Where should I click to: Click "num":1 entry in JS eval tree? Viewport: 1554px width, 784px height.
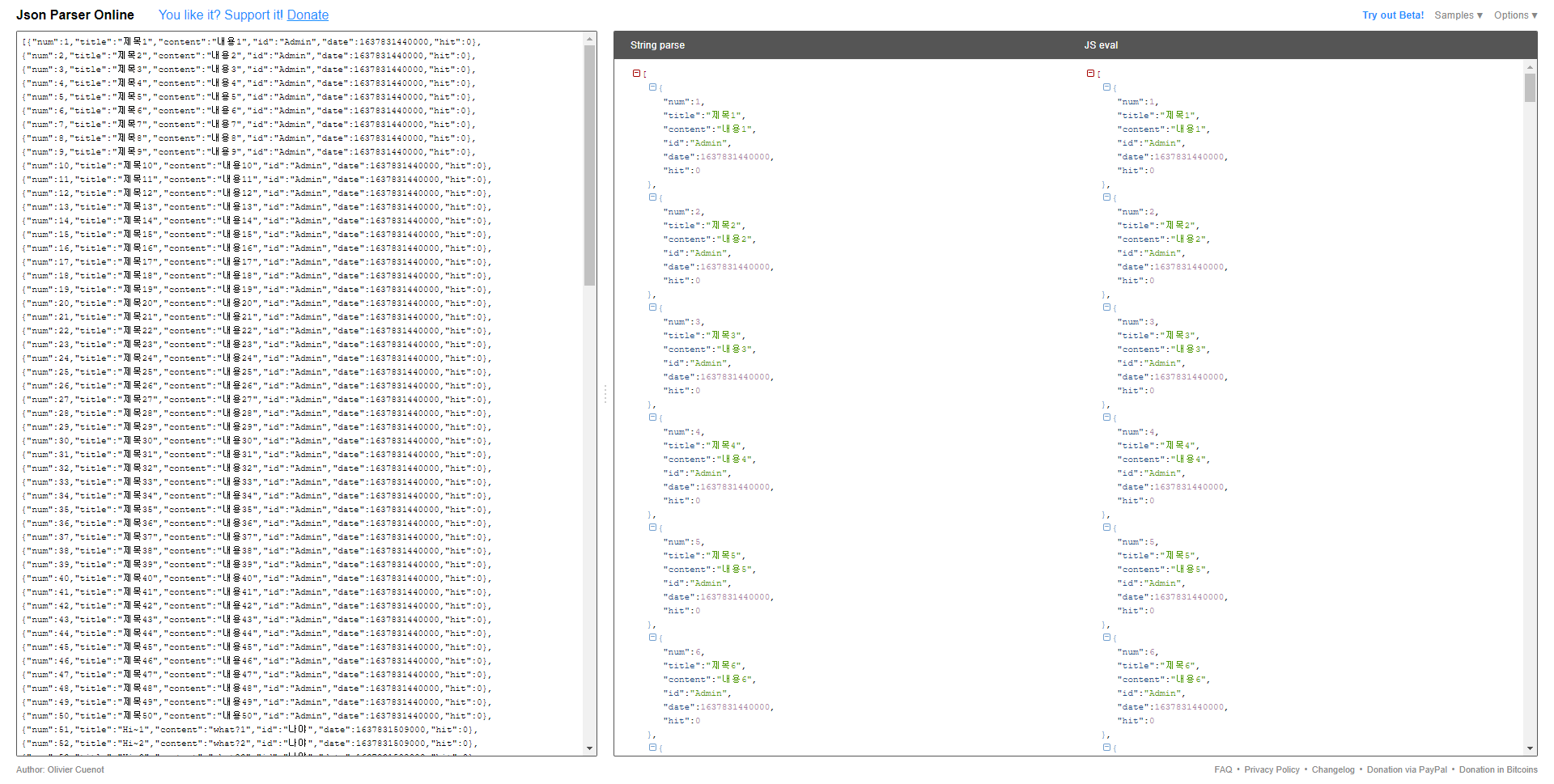pyautogui.click(x=1138, y=102)
